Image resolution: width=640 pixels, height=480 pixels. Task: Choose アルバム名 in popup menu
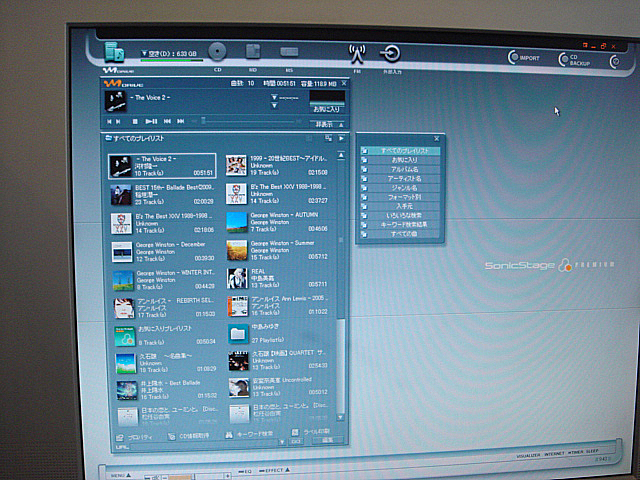pos(400,169)
